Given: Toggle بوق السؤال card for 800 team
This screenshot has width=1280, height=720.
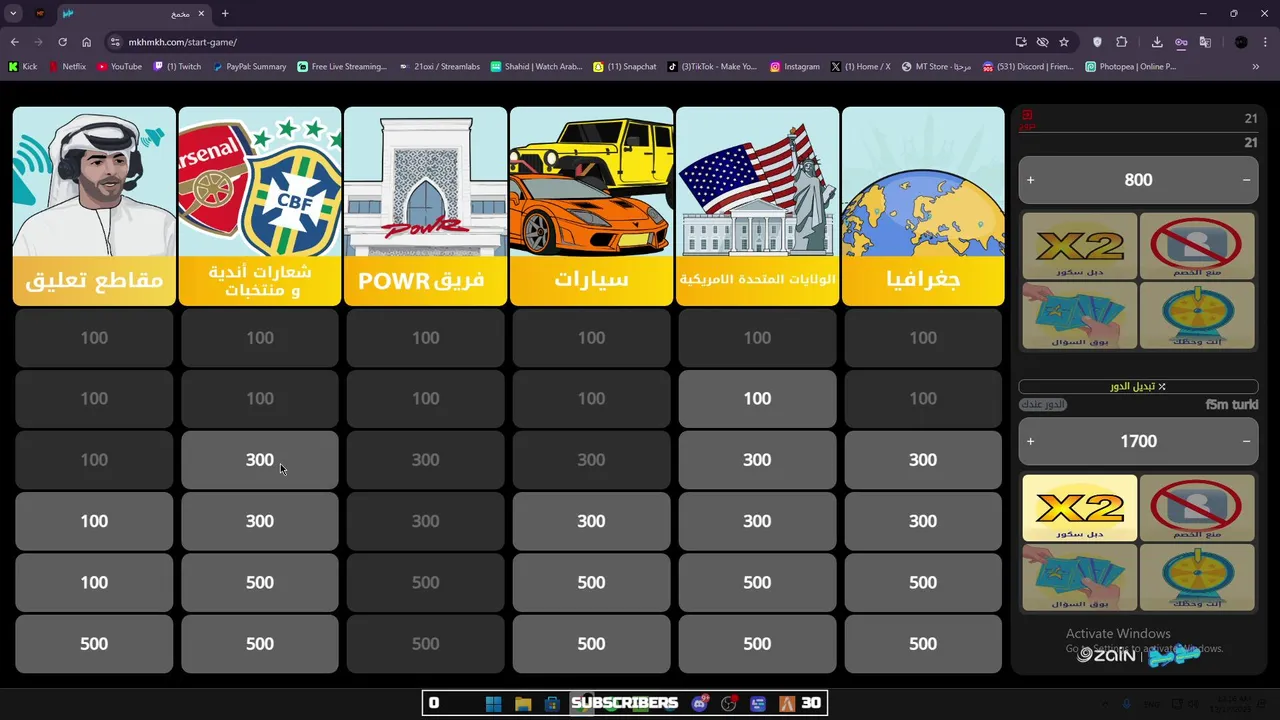Looking at the screenshot, I should (x=1079, y=315).
